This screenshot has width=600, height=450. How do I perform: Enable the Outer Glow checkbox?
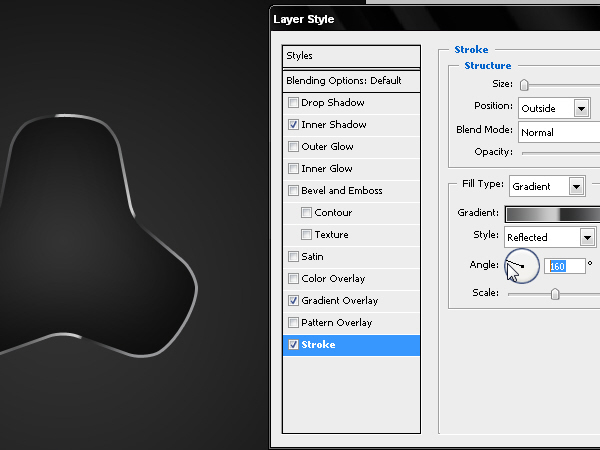[x=293, y=147]
